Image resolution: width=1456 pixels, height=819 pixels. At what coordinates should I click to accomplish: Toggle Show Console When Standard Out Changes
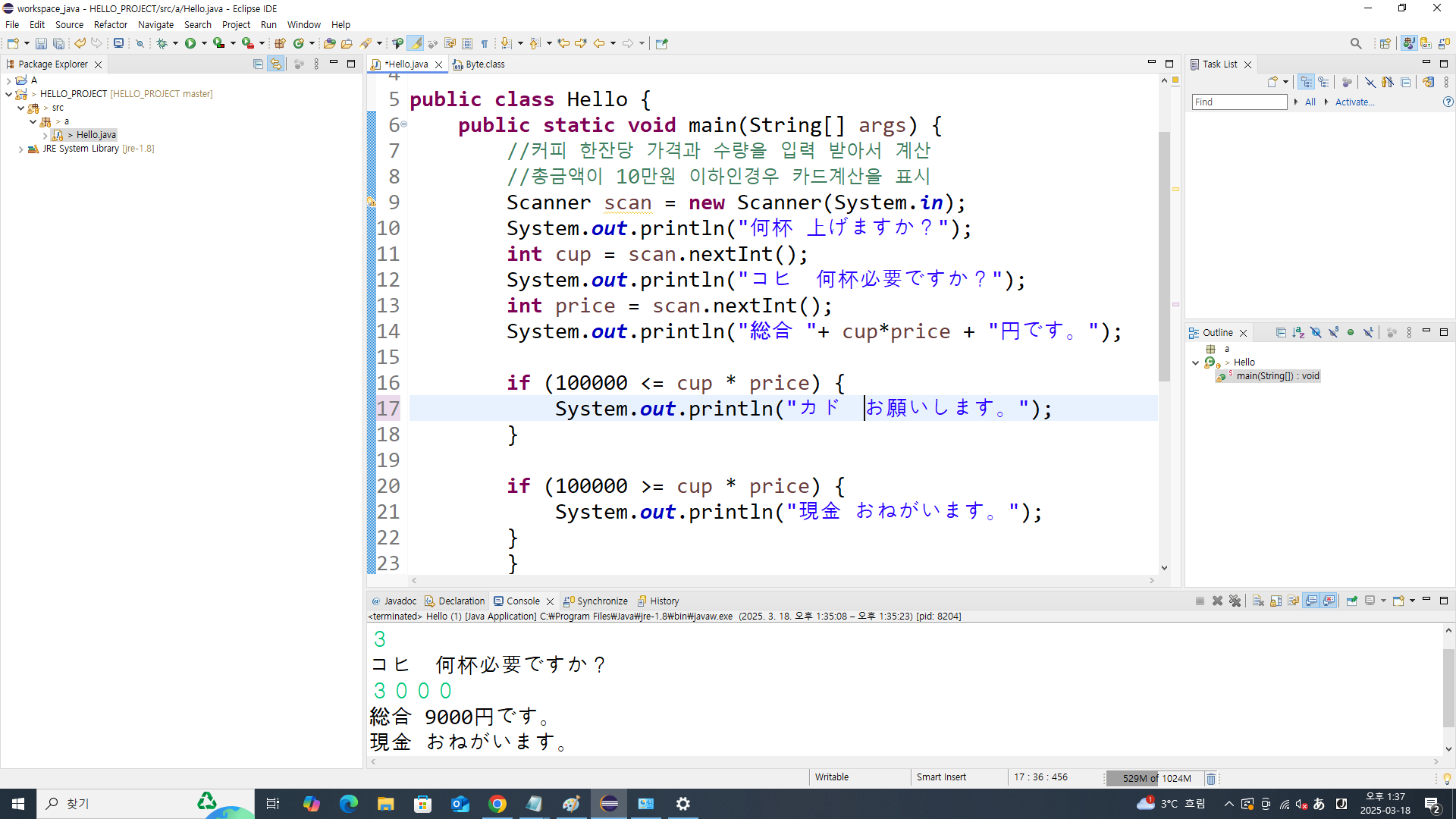click(1311, 601)
